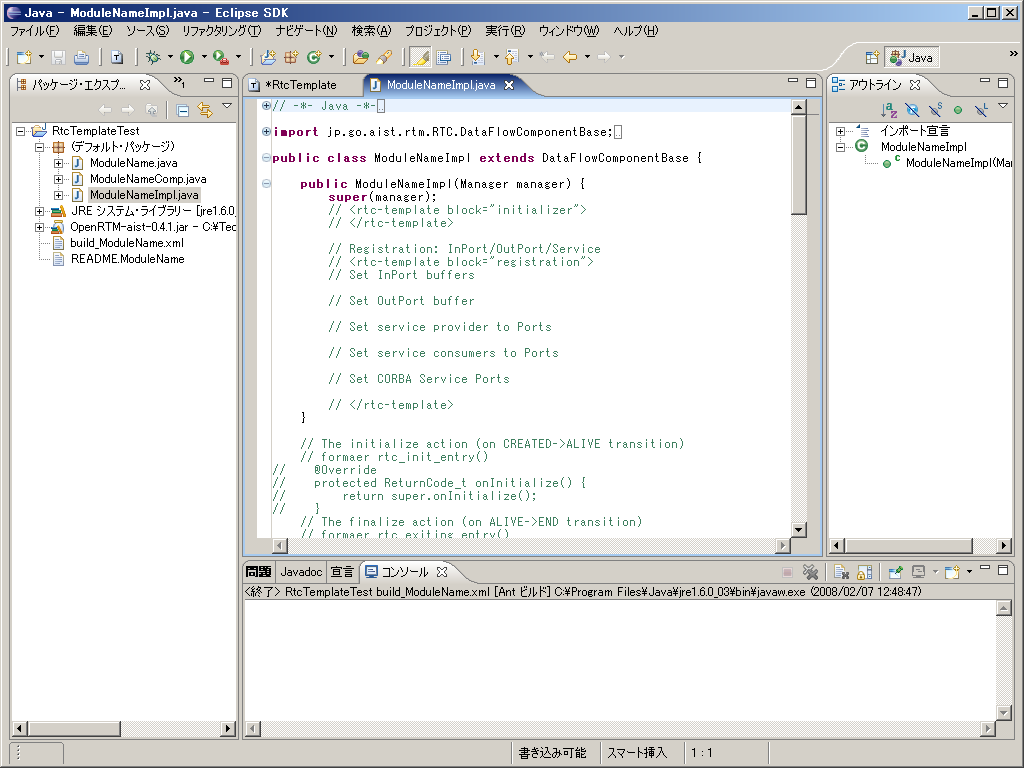Open the プロジェクト(P) menu
The image size is (1024, 768).
[x=438, y=30]
